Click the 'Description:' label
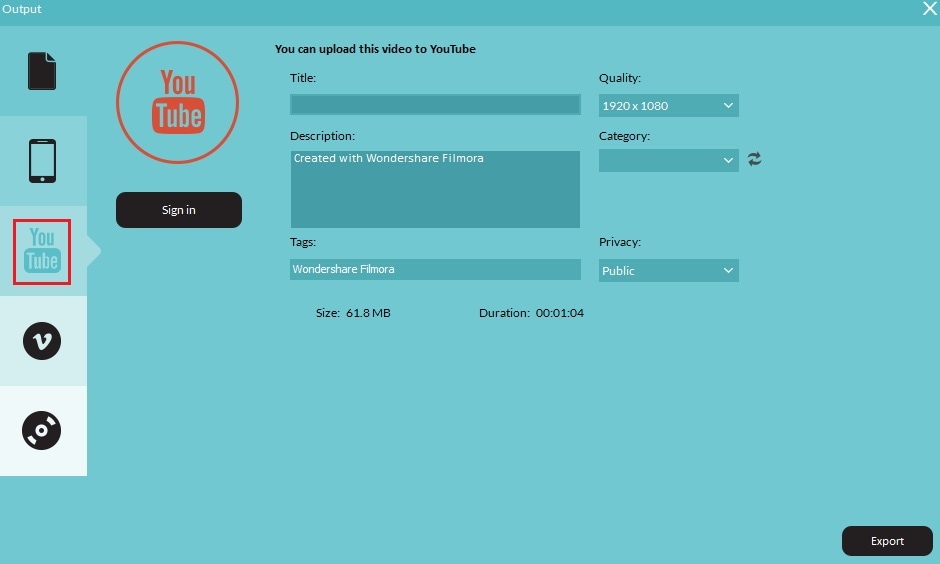This screenshot has width=940, height=564. point(323,136)
